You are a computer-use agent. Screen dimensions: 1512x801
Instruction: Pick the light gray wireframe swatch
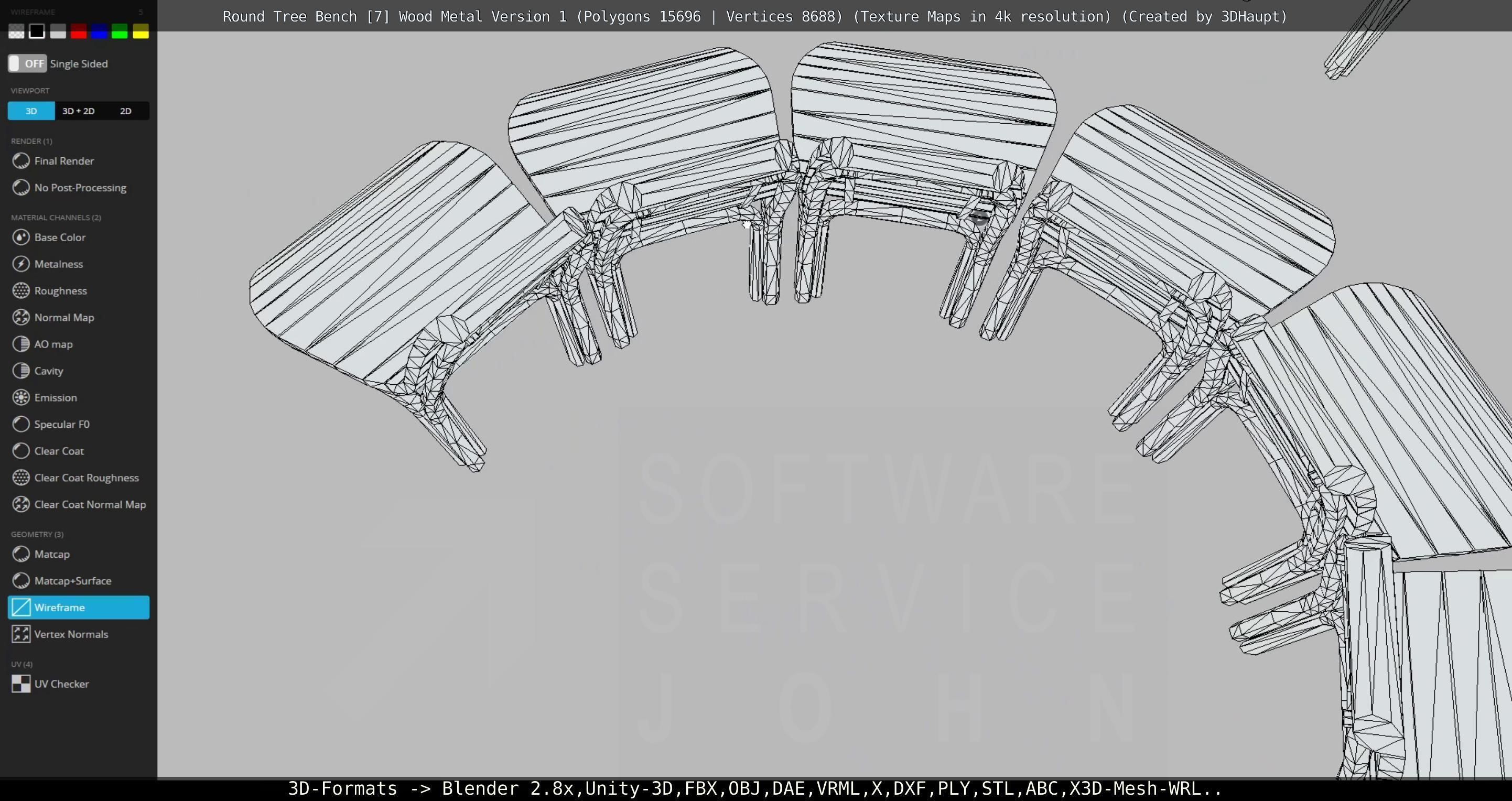(x=58, y=31)
